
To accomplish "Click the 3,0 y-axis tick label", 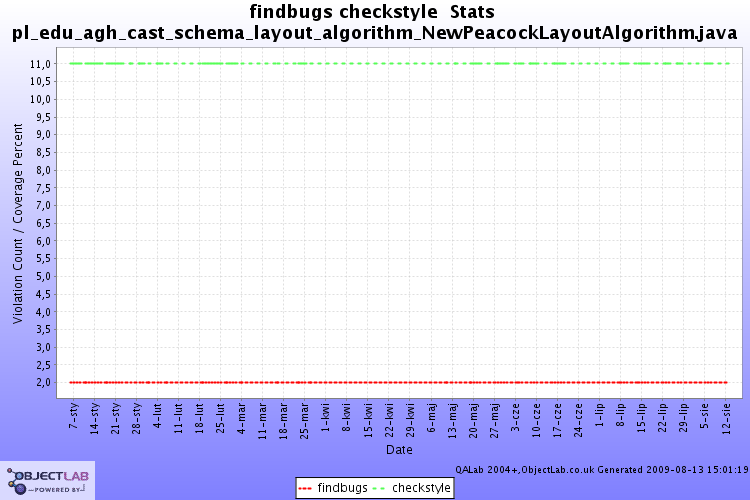I will (x=43, y=347).
